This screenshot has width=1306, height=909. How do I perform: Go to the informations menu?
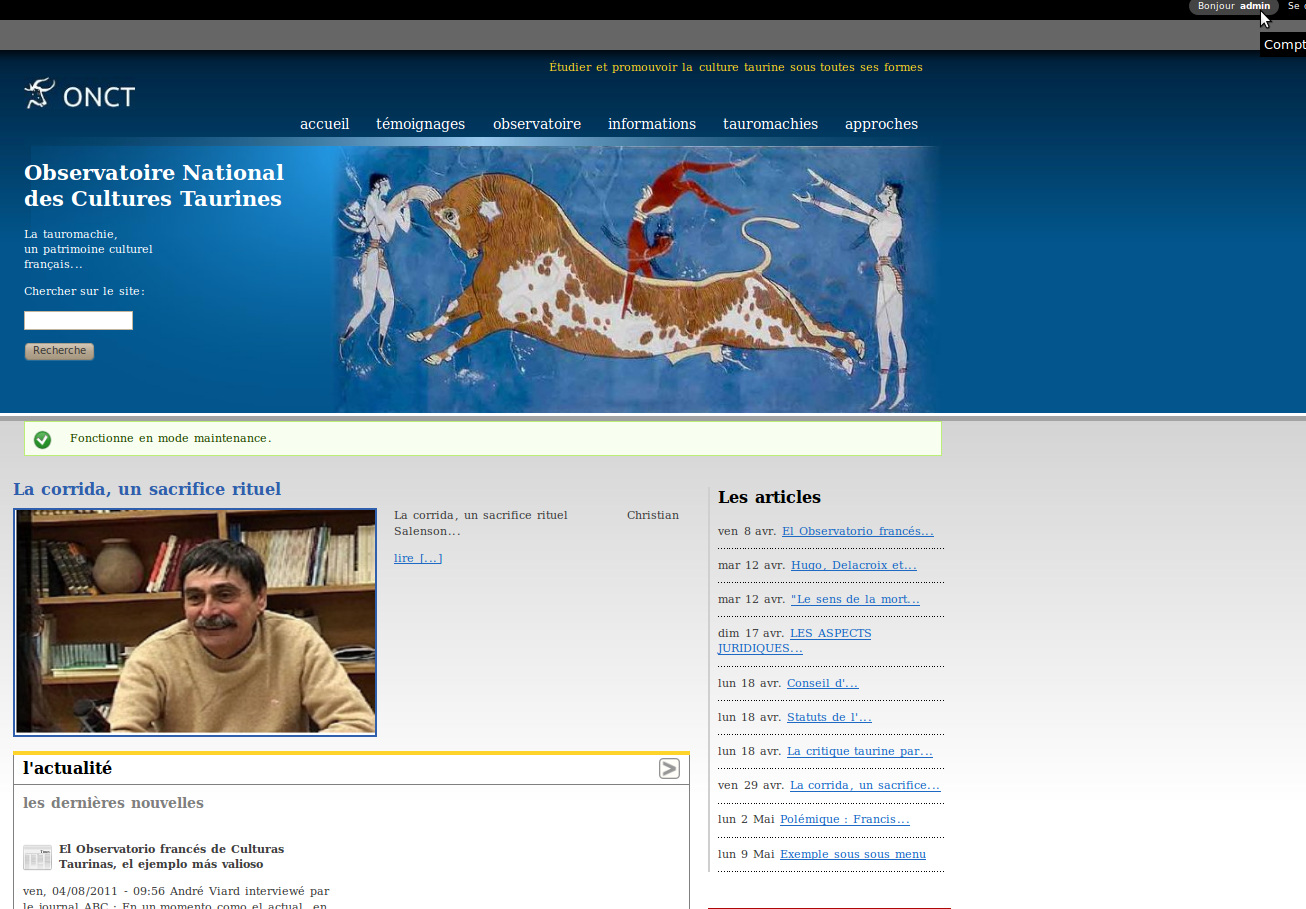(x=652, y=124)
